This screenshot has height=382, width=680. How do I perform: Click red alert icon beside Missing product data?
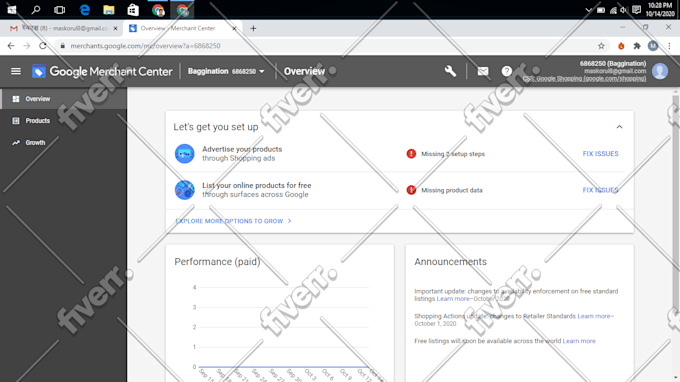(x=411, y=190)
